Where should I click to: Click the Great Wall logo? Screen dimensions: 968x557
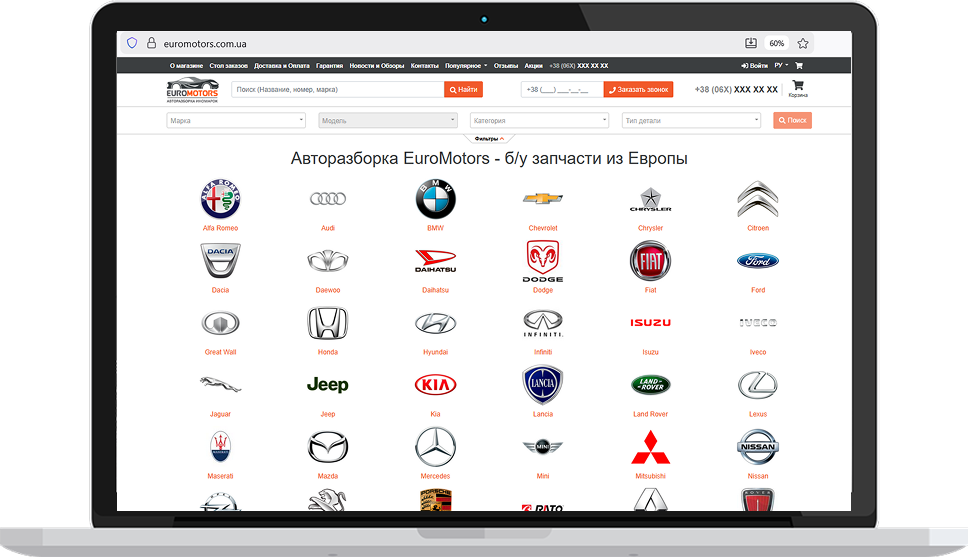(220, 323)
